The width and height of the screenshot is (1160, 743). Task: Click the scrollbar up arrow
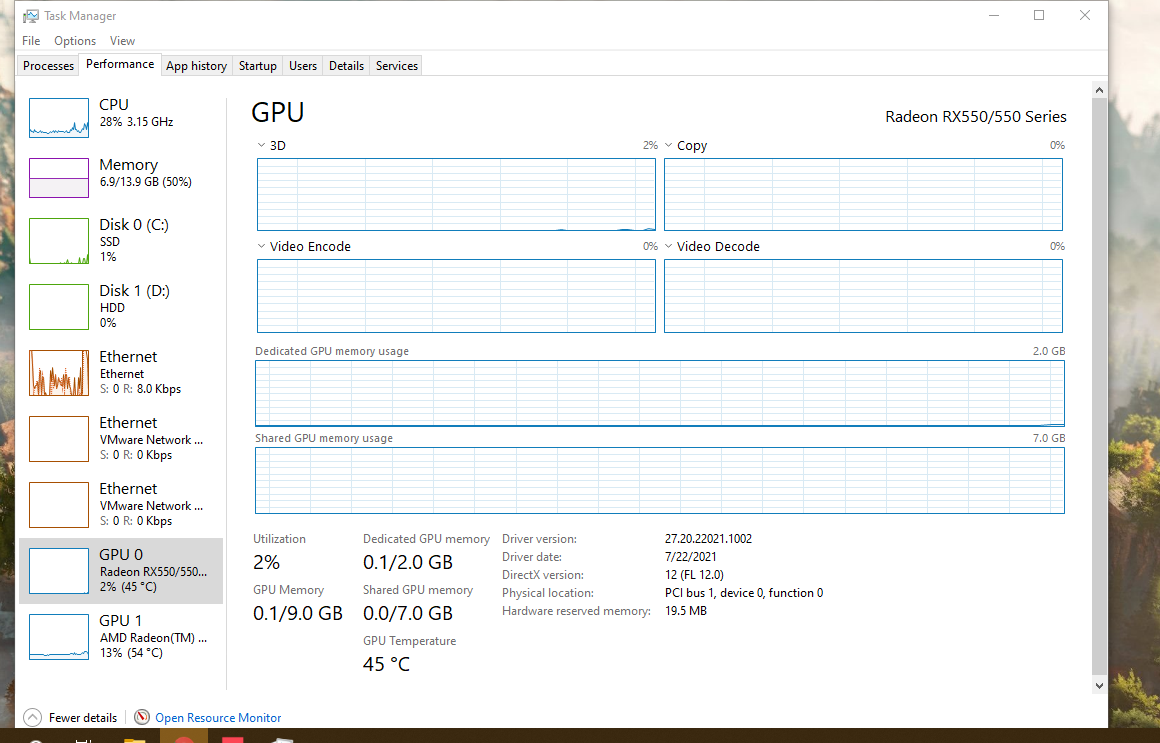pos(1099,90)
